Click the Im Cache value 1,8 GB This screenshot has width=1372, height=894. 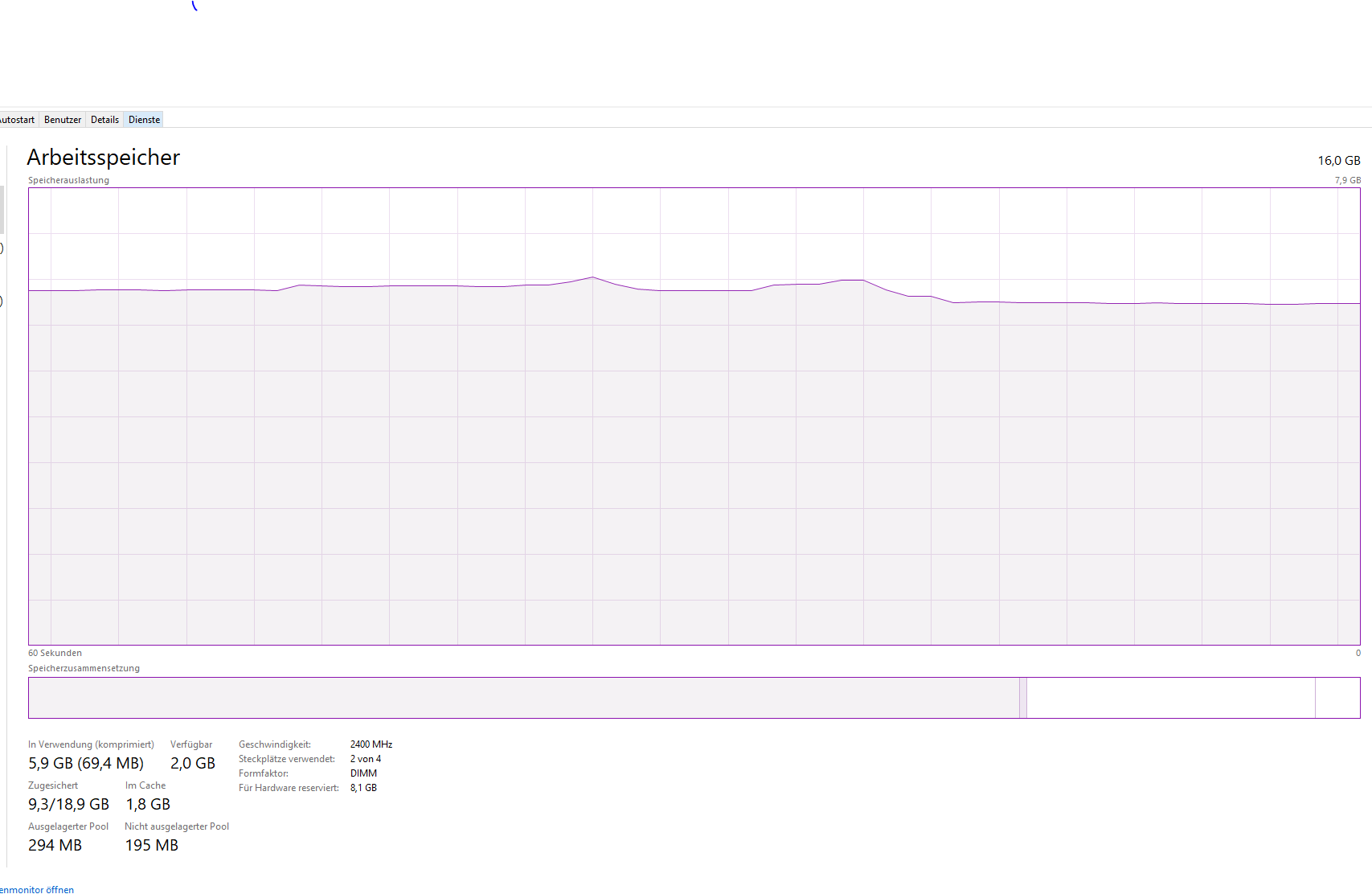tap(148, 804)
